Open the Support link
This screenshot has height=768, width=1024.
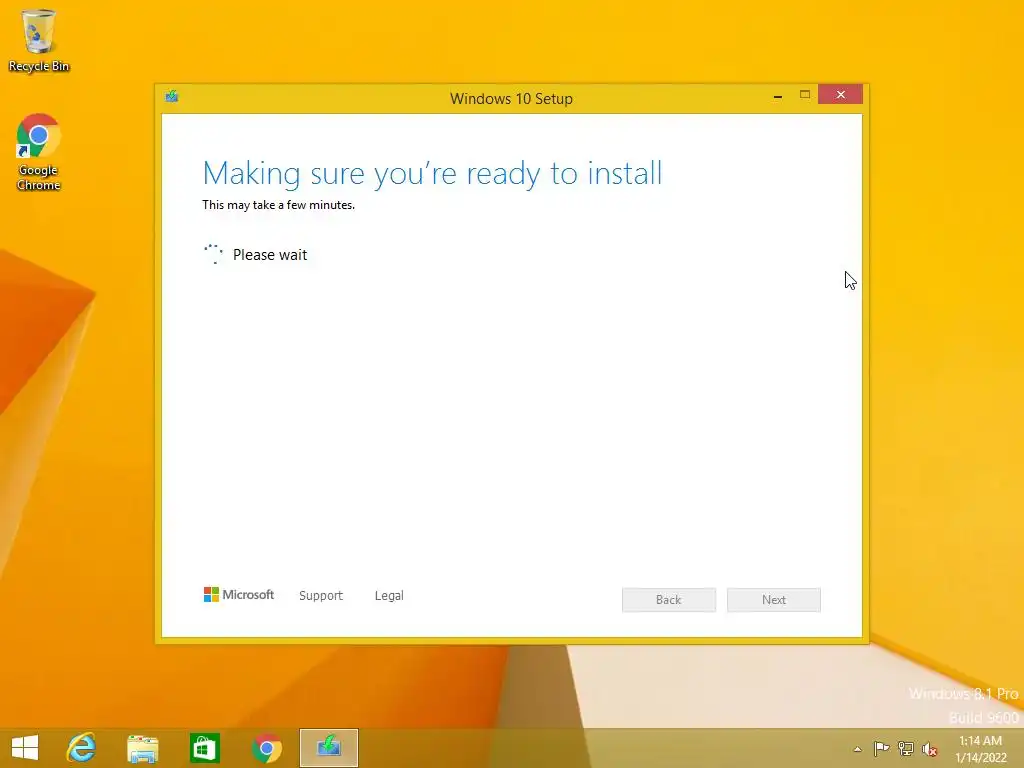(x=321, y=596)
